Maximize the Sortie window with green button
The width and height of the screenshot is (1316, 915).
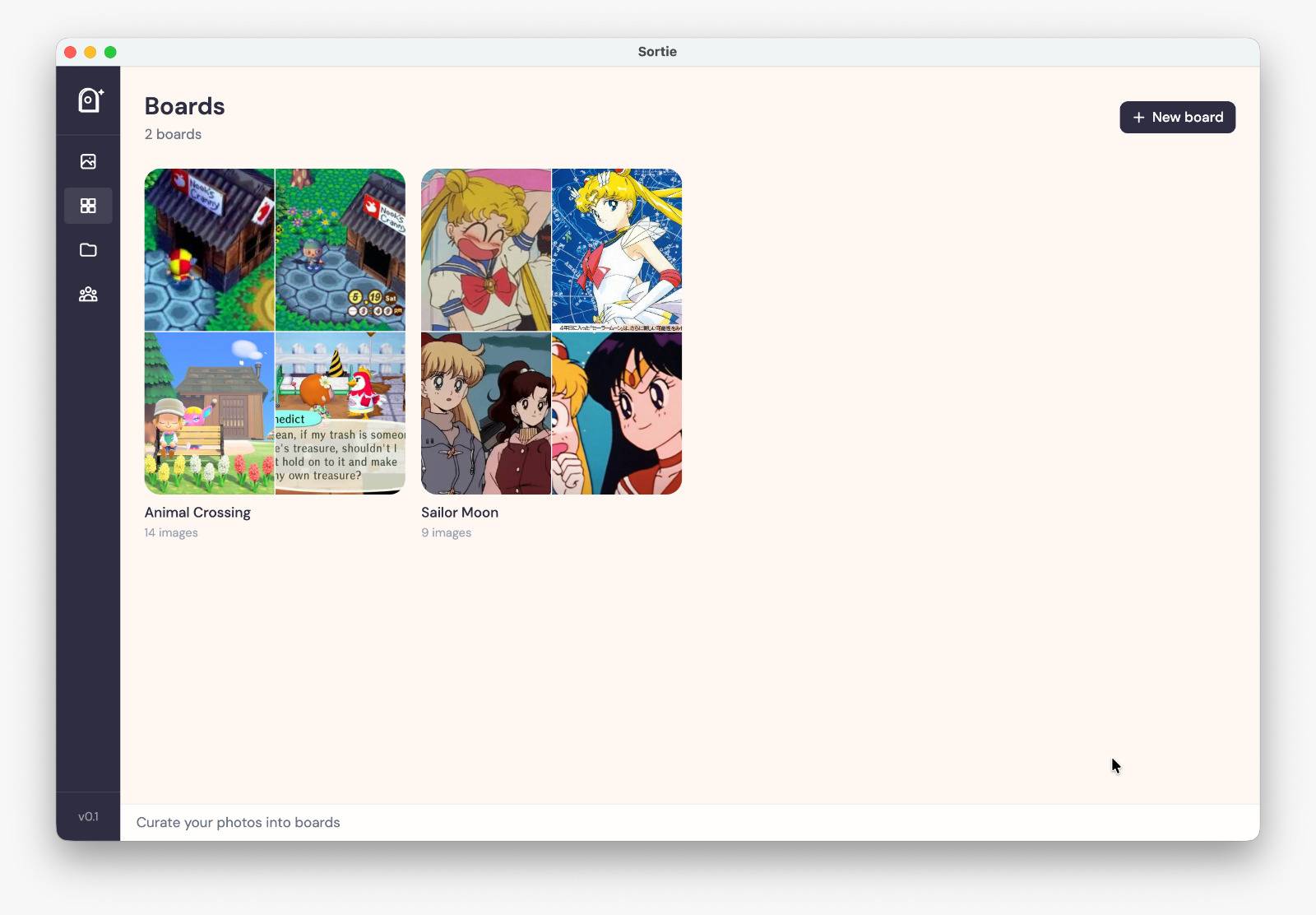pyautogui.click(x=110, y=52)
